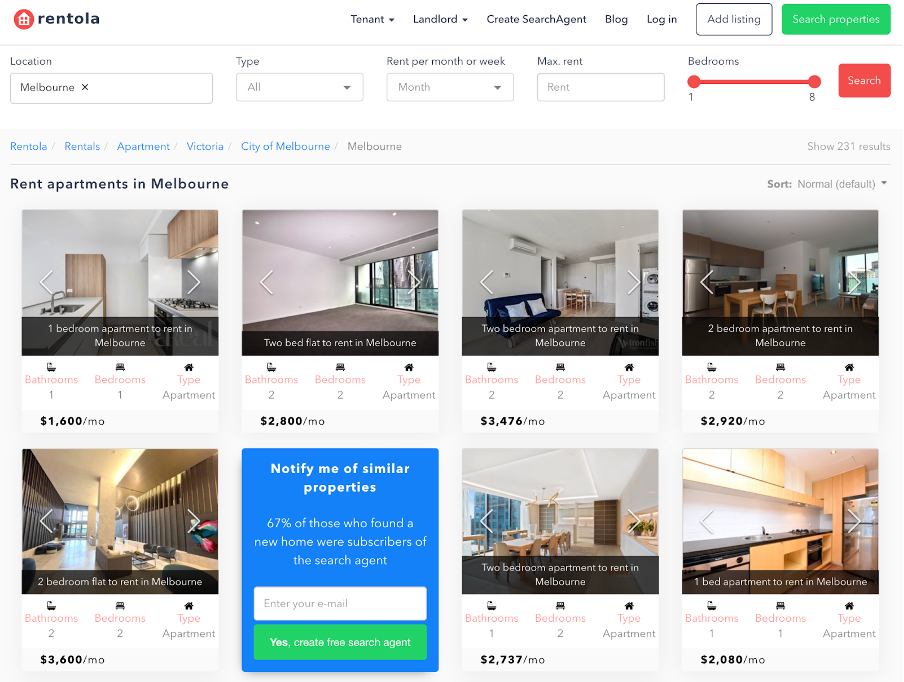The width and height of the screenshot is (904, 682).
Task: Show next photo of $3,476/mo apartment
Action: click(x=634, y=282)
